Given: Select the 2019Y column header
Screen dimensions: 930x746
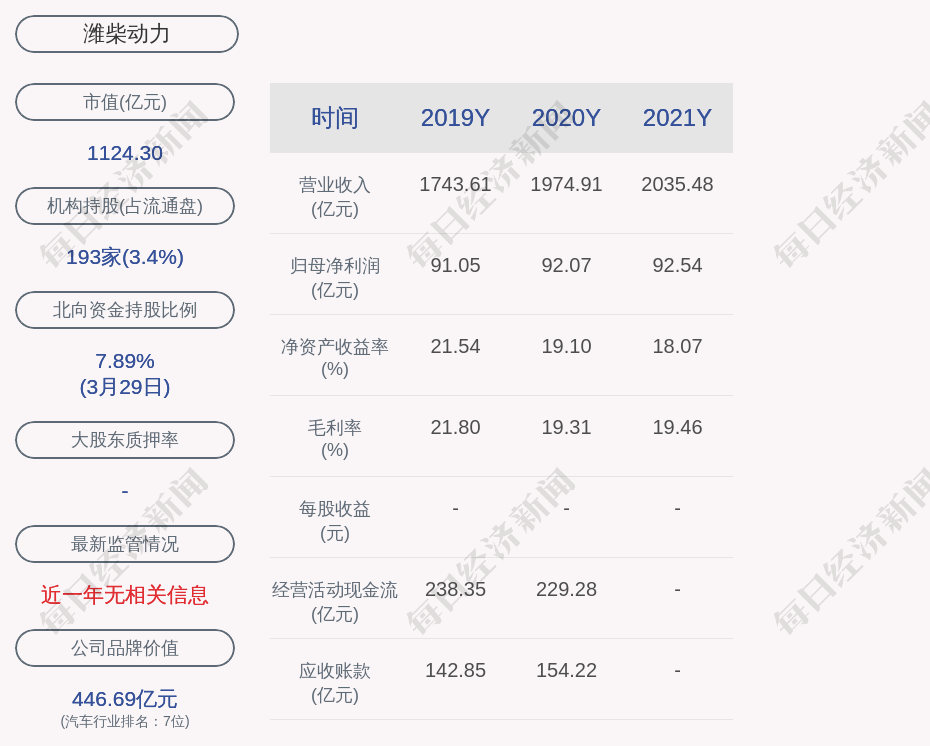Looking at the screenshot, I should [x=455, y=117].
